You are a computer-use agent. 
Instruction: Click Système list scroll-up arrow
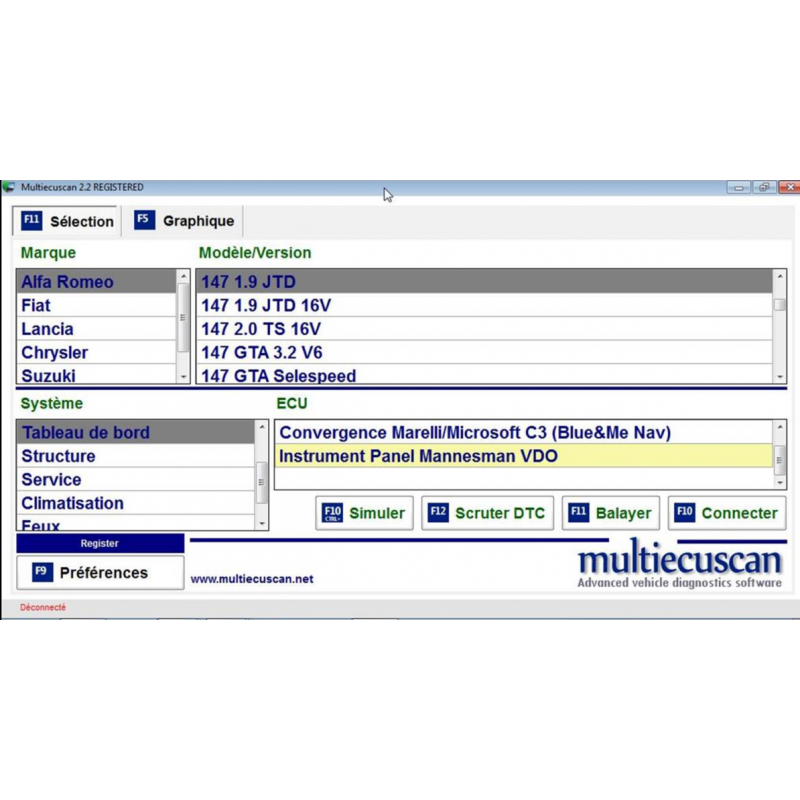click(x=262, y=427)
